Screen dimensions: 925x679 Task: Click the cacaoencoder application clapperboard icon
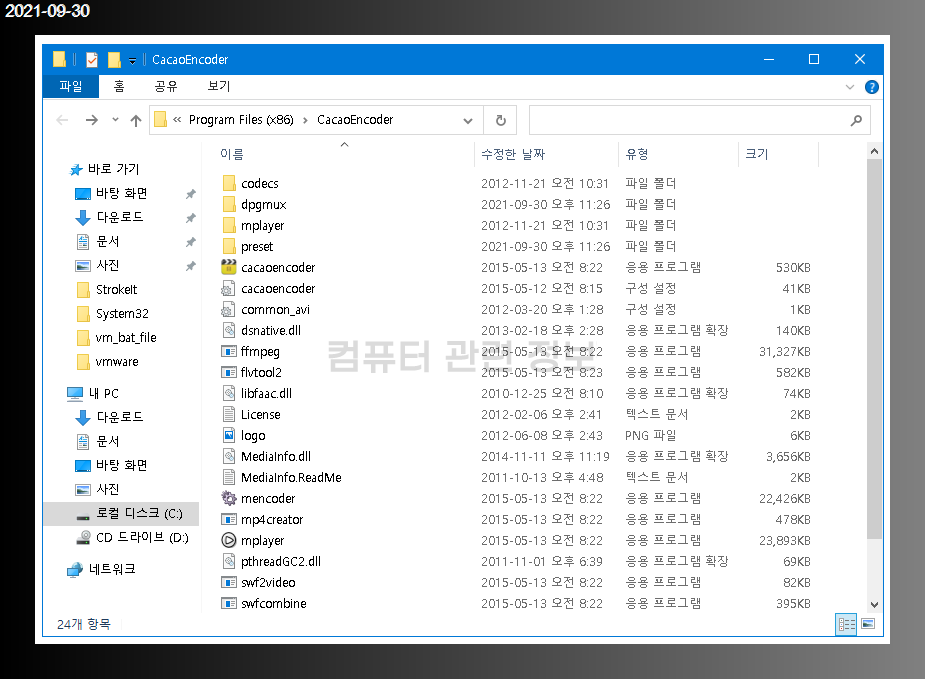click(228, 267)
